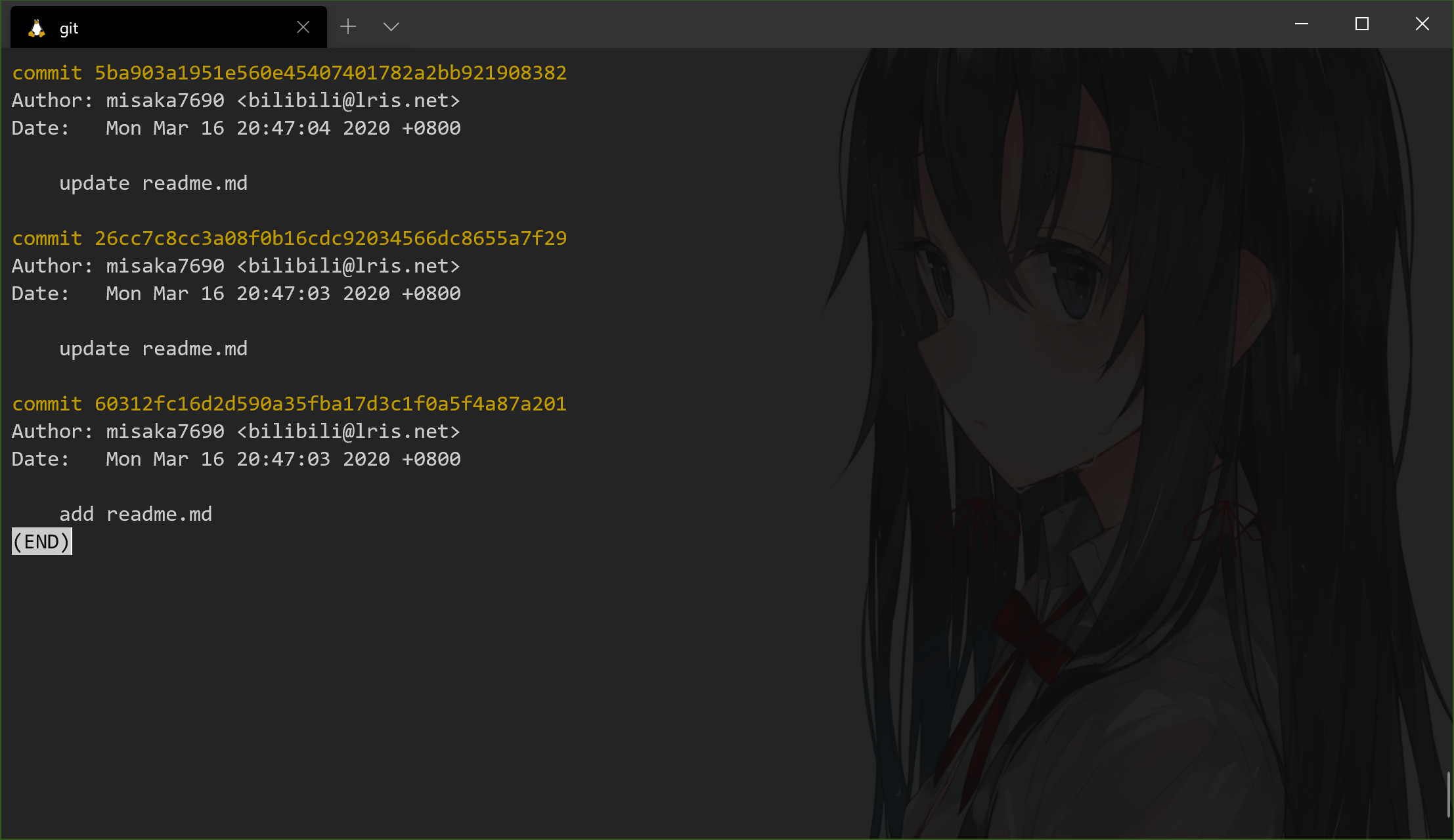
Task: Click the highlighted (END) pager marker
Action: pyautogui.click(x=42, y=542)
